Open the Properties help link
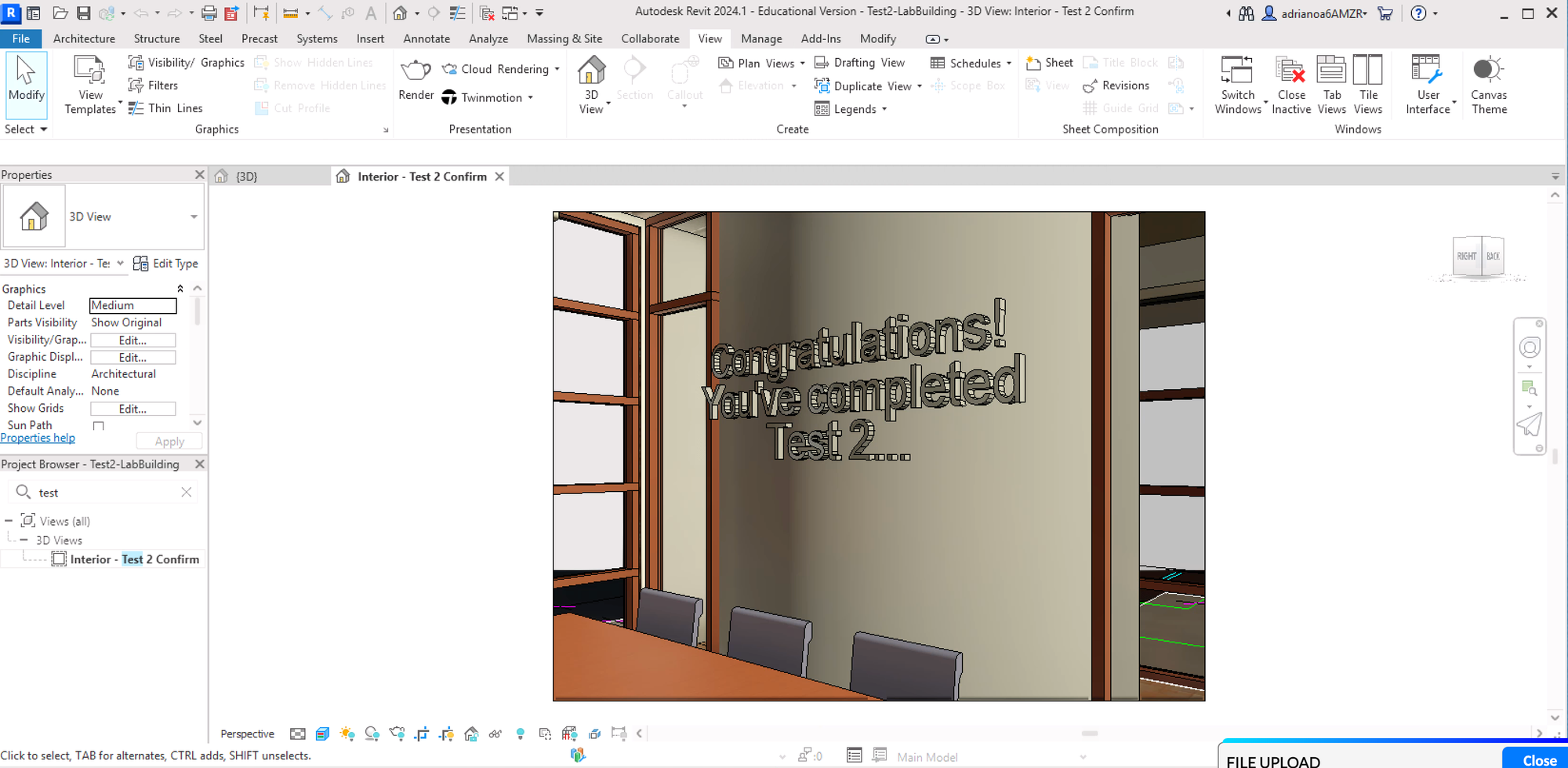Viewport: 1568px width, 768px height. pos(38,438)
